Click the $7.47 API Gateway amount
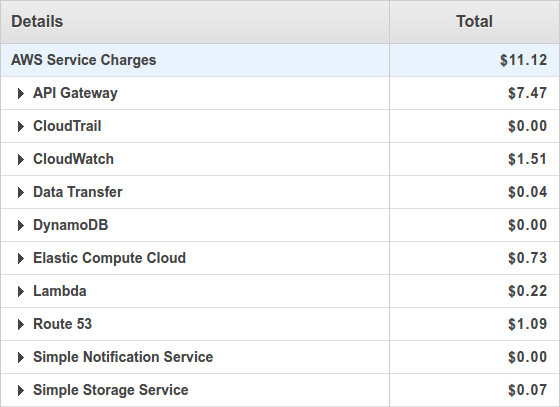The width and height of the screenshot is (560, 407). click(x=528, y=93)
